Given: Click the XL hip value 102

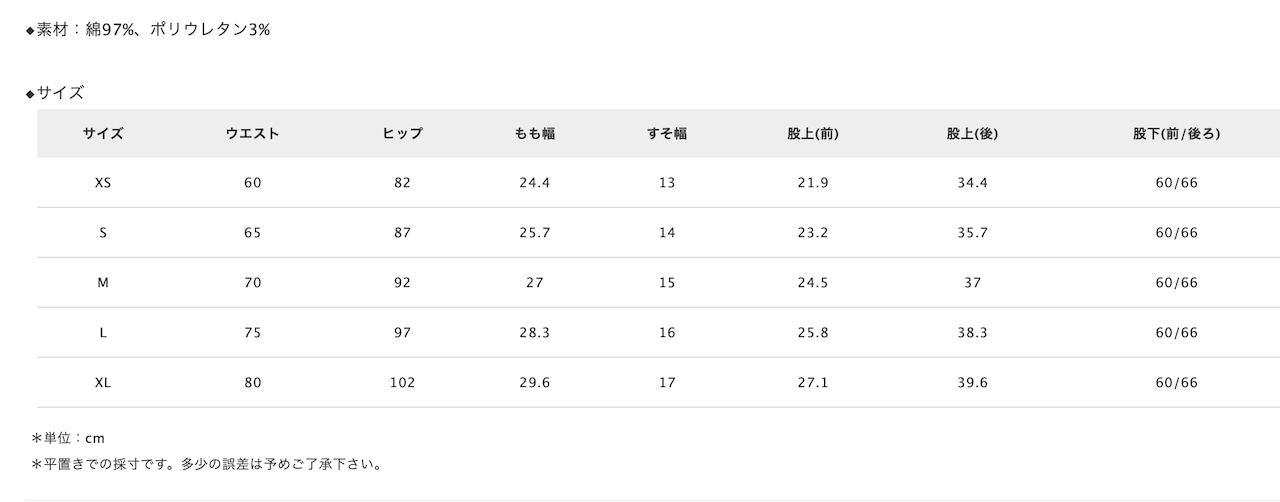Looking at the screenshot, I should pos(402,383).
